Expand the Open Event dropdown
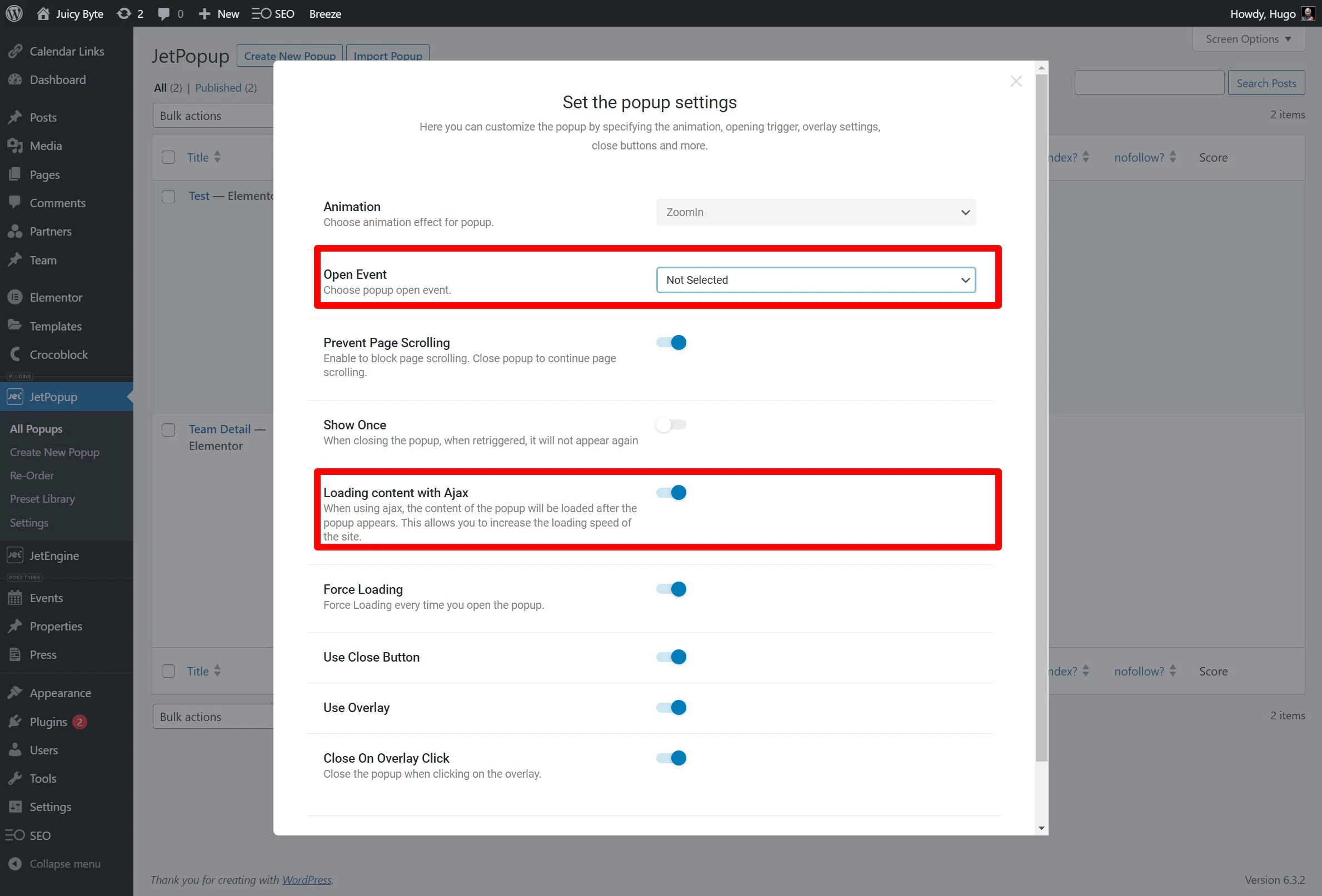Image resolution: width=1322 pixels, height=896 pixels. [815, 280]
